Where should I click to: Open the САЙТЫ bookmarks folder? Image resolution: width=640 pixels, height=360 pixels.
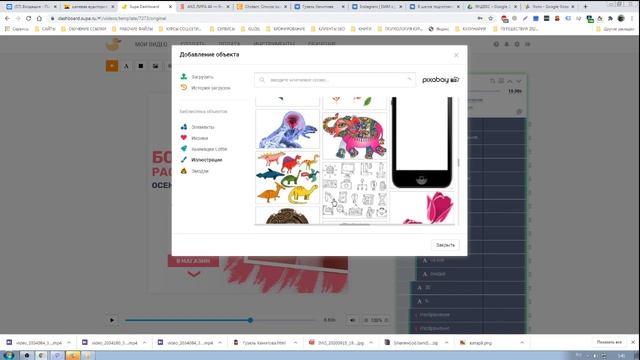pyautogui.click(x=45, y=29)
